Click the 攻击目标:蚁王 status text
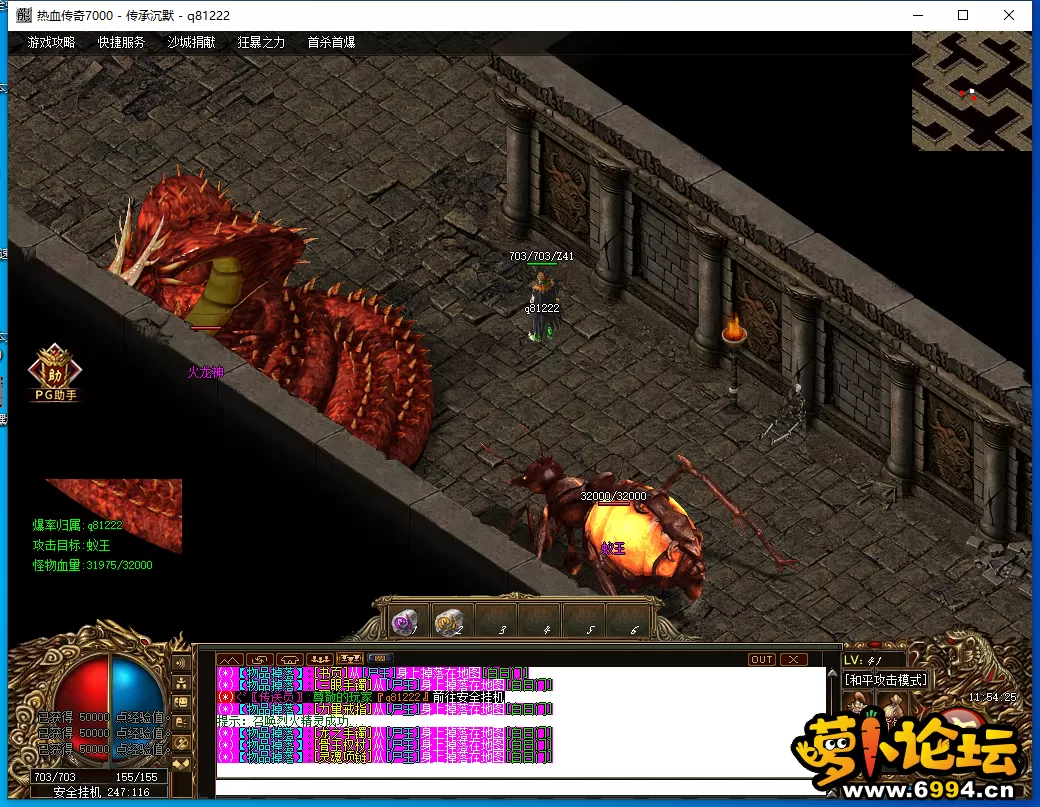The height and width of the screenshot is (807, 1040). click(x=72, y=545)
